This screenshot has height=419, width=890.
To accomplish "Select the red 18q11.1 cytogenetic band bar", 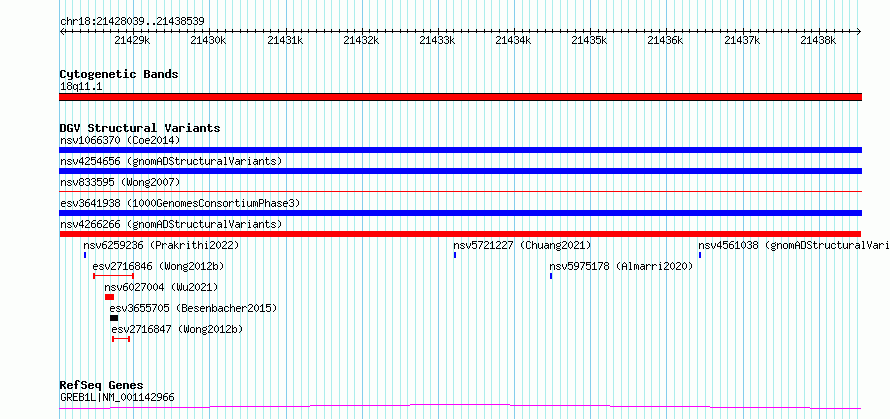I will [460, 97].
